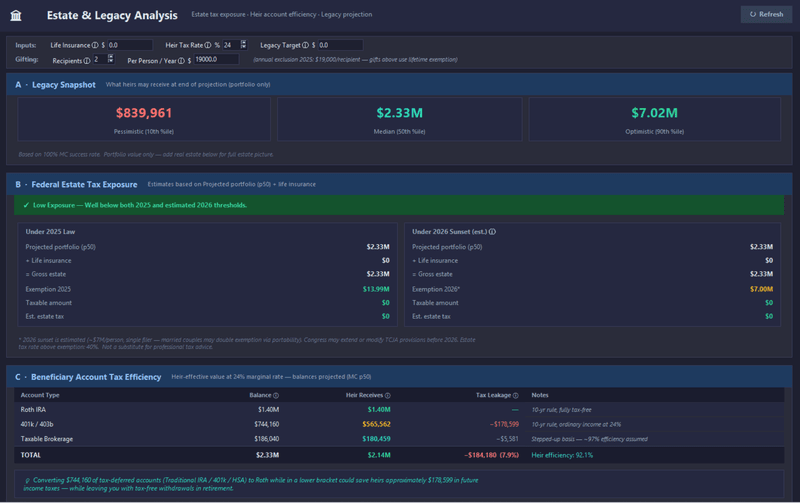Click the Beneficiary Account Tax Efficiency header
This screenshot has height=503, width=800.
399,376
